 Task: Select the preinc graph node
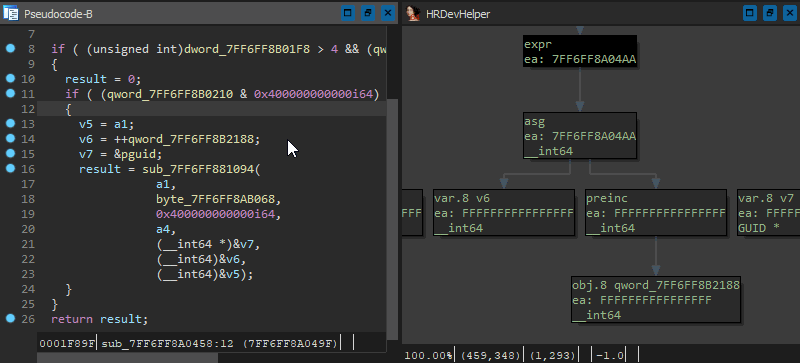point(656,212)
